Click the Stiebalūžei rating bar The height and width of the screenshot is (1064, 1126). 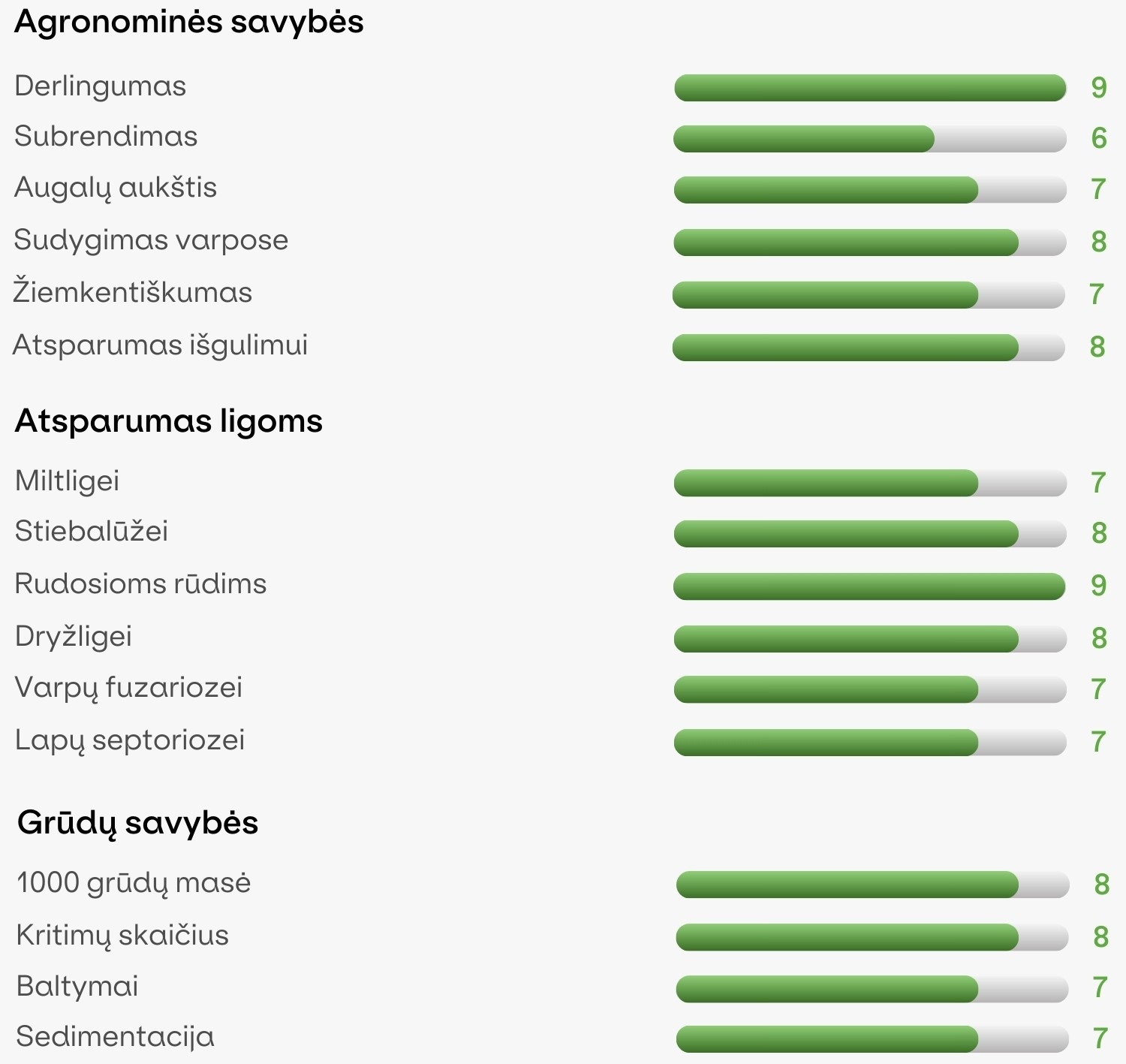[870, 534]
